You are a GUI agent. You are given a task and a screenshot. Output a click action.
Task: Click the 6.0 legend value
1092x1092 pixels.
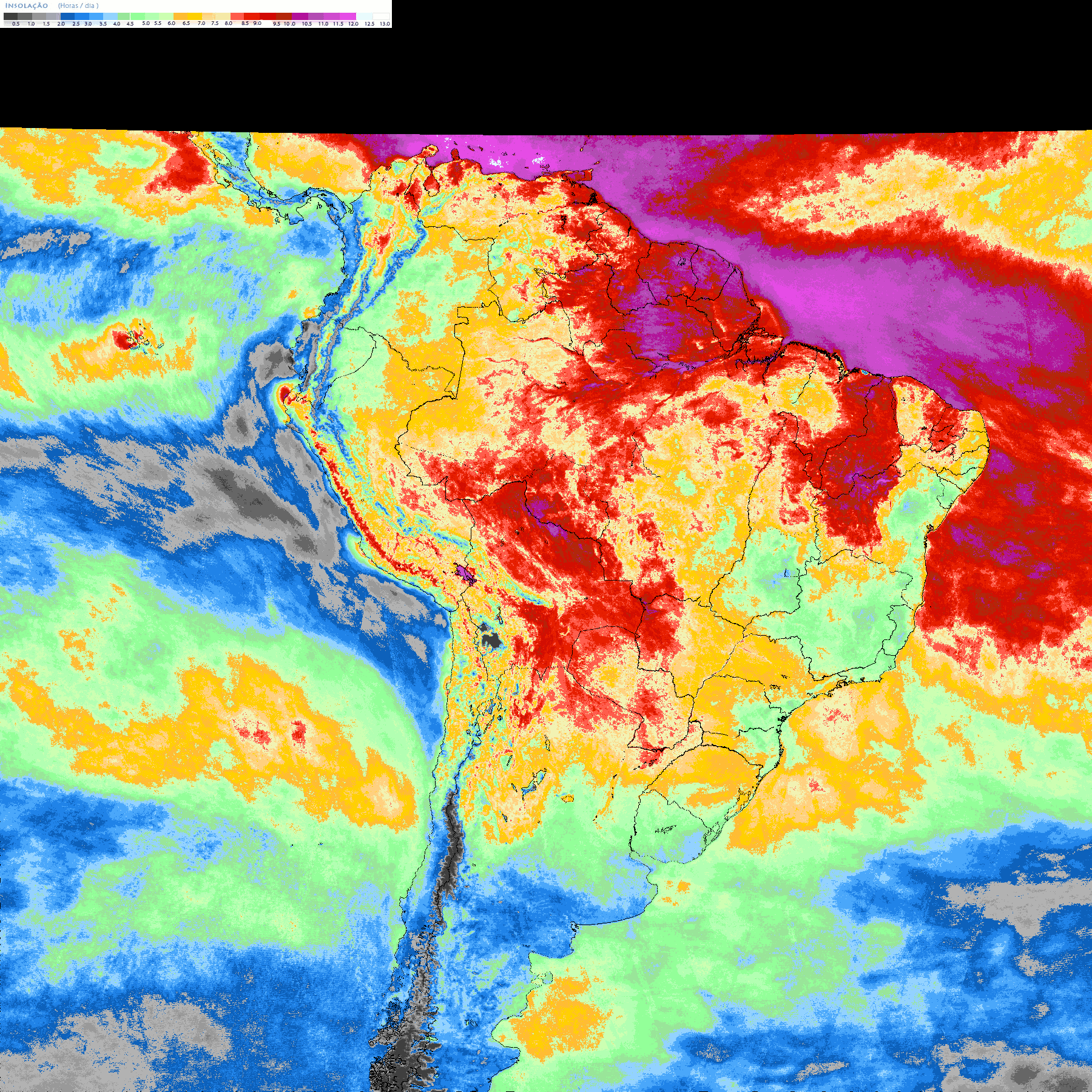171,23
